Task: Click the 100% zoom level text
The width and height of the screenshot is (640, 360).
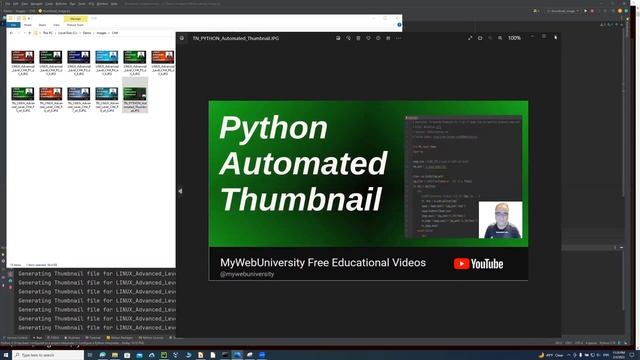Action: pos(514,38)
